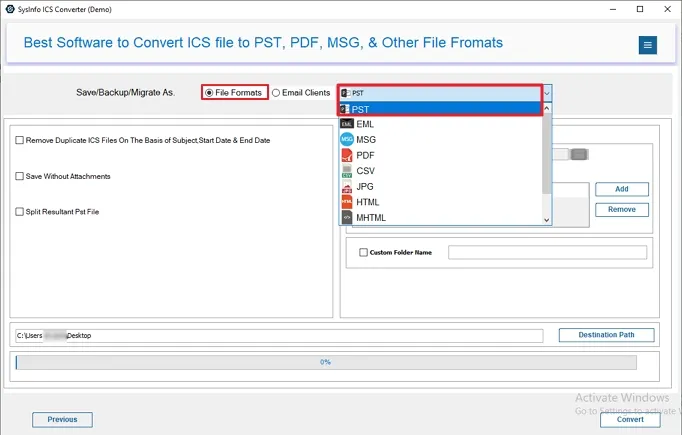Screen dimensions: 682x435
Task: Choose JPG from the format list
Action: point(440,187)
